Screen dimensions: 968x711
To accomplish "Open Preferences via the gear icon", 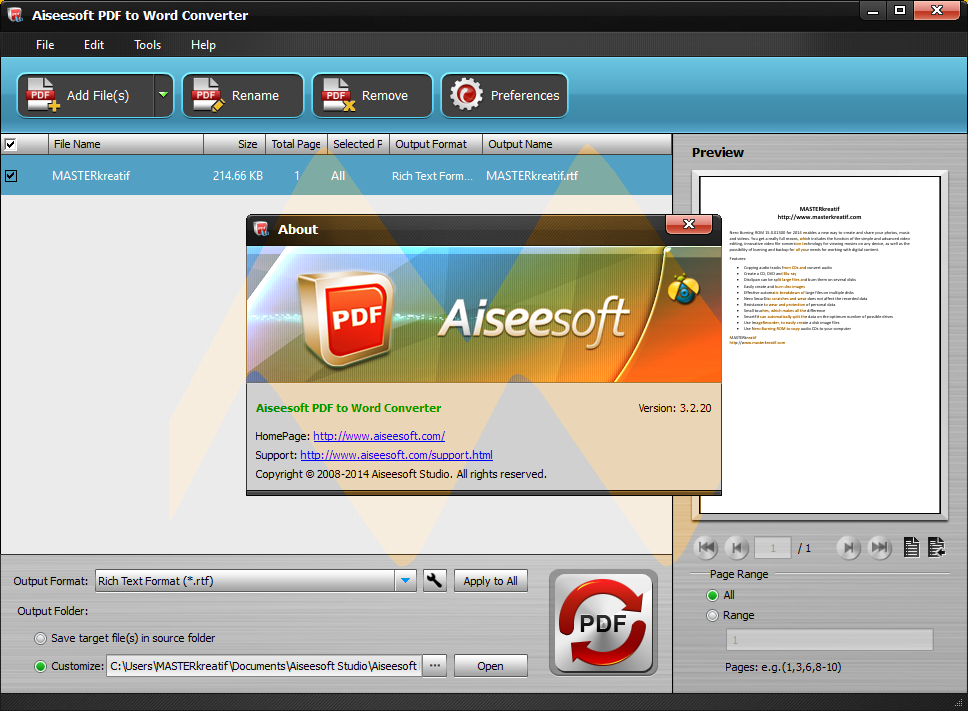I will pyautogui.click(x=463, y=95).
